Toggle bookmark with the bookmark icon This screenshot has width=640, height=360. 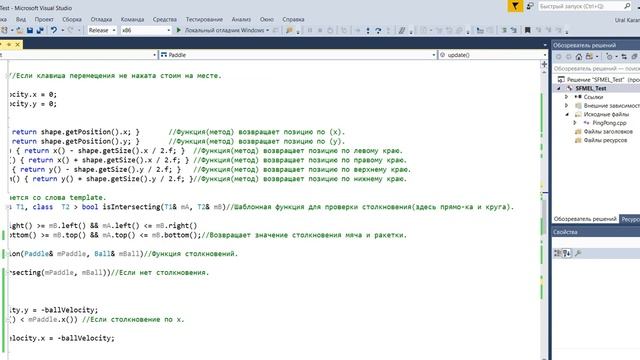tap(527, 30)
